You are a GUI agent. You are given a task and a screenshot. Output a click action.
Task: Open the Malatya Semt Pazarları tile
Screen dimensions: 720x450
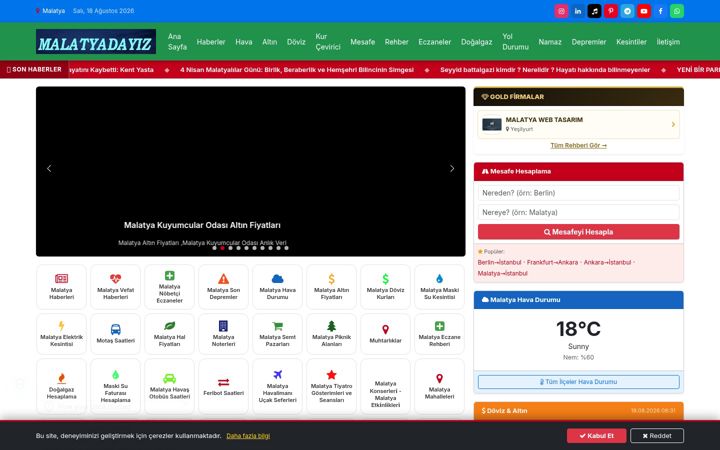point(277,334)
